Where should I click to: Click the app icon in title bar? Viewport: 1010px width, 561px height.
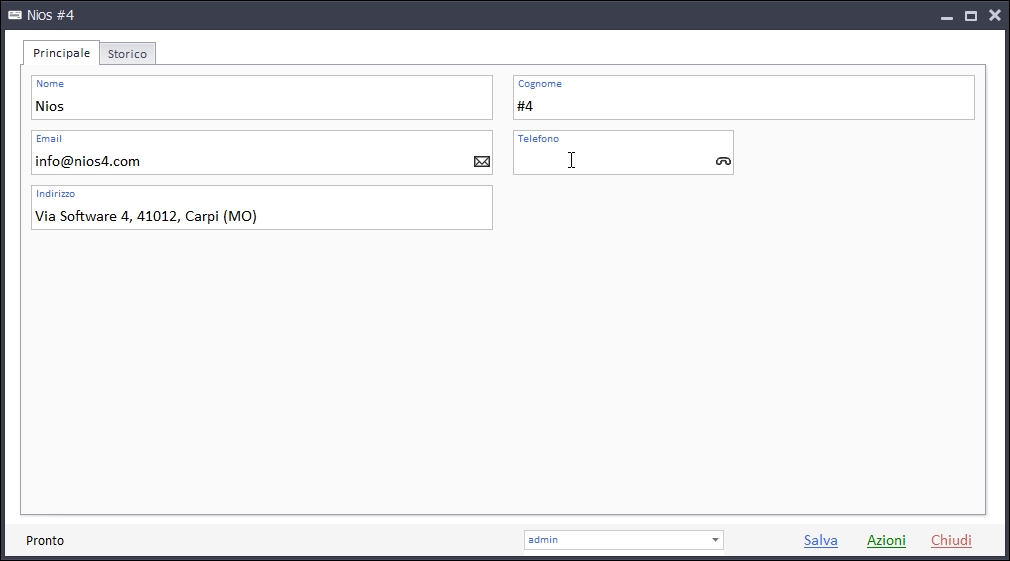coord(14,15)
